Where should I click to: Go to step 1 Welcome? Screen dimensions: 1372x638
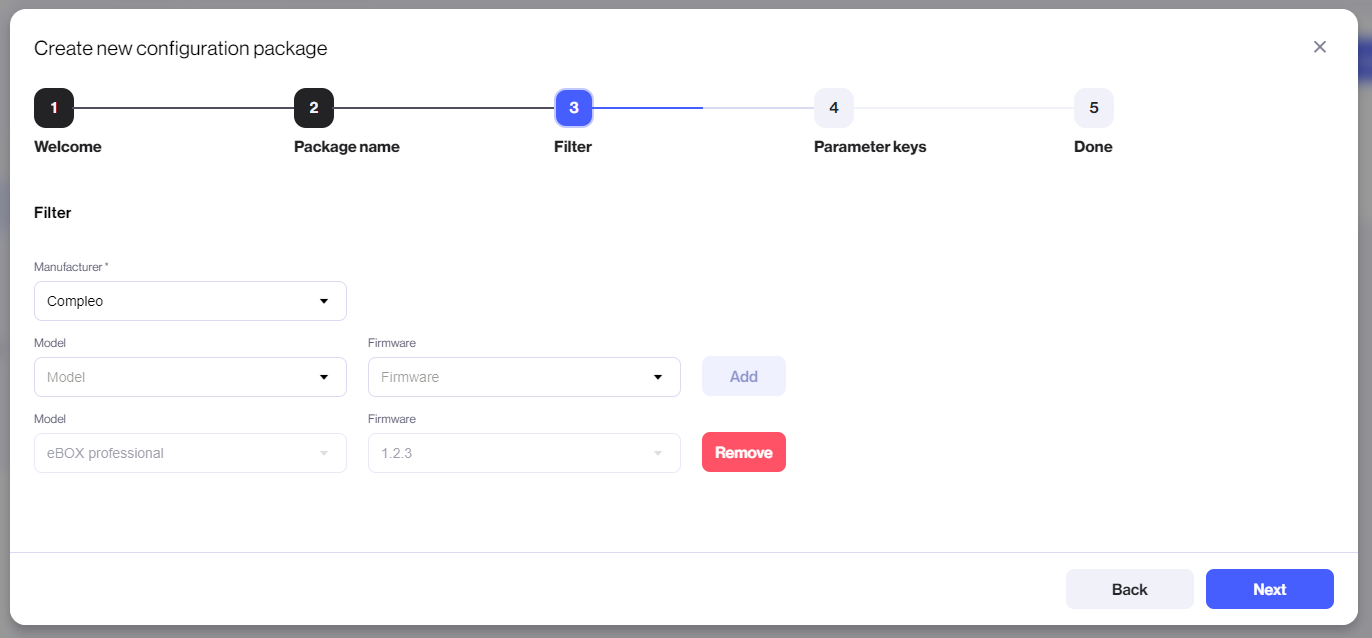[x=54, y=108]
